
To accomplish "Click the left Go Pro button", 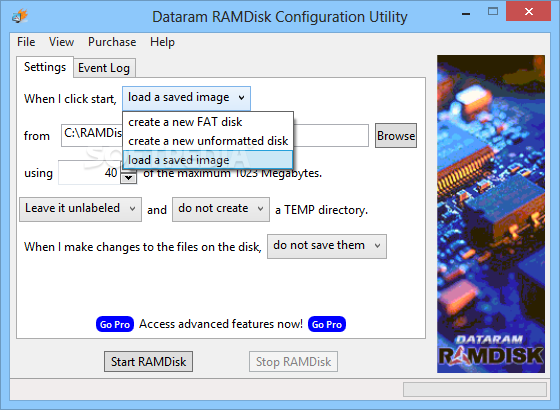I will [115, 324].
